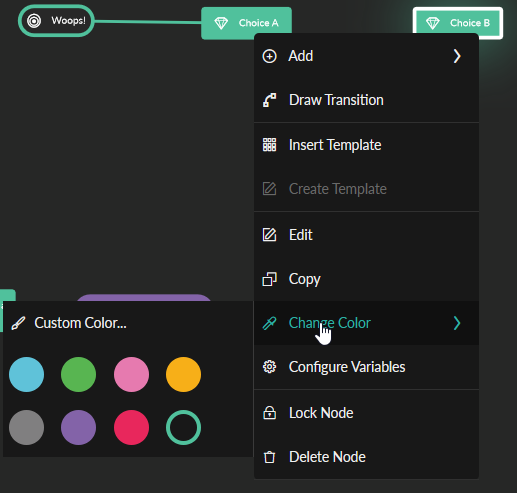This screenshot has width=517, height=493.
Task: Click the plus-circle Add icon
Action: pyautogui.click(x=269, y=56)
